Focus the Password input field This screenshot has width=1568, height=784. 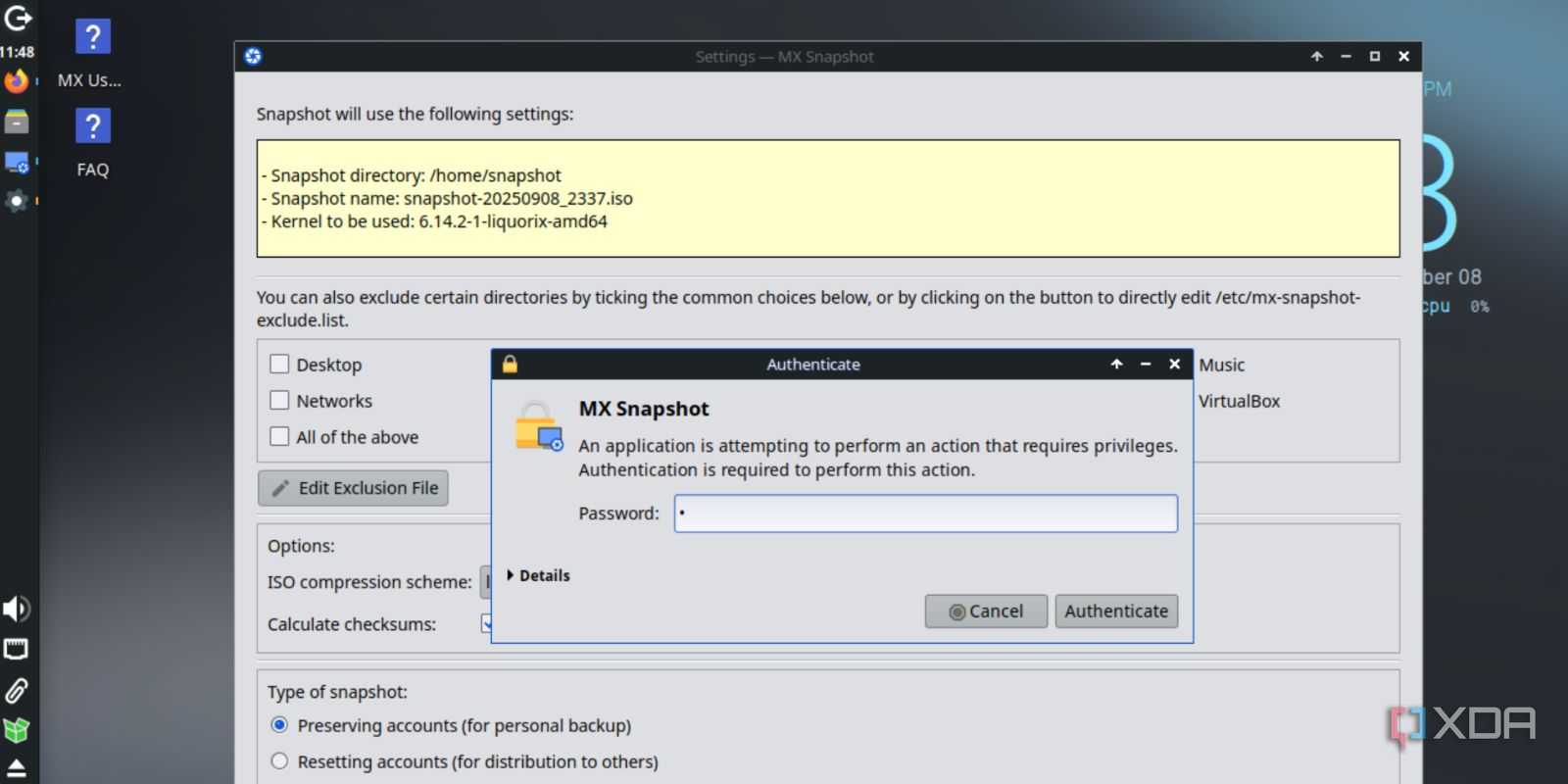pyautogui.click(x=926, y=514)
